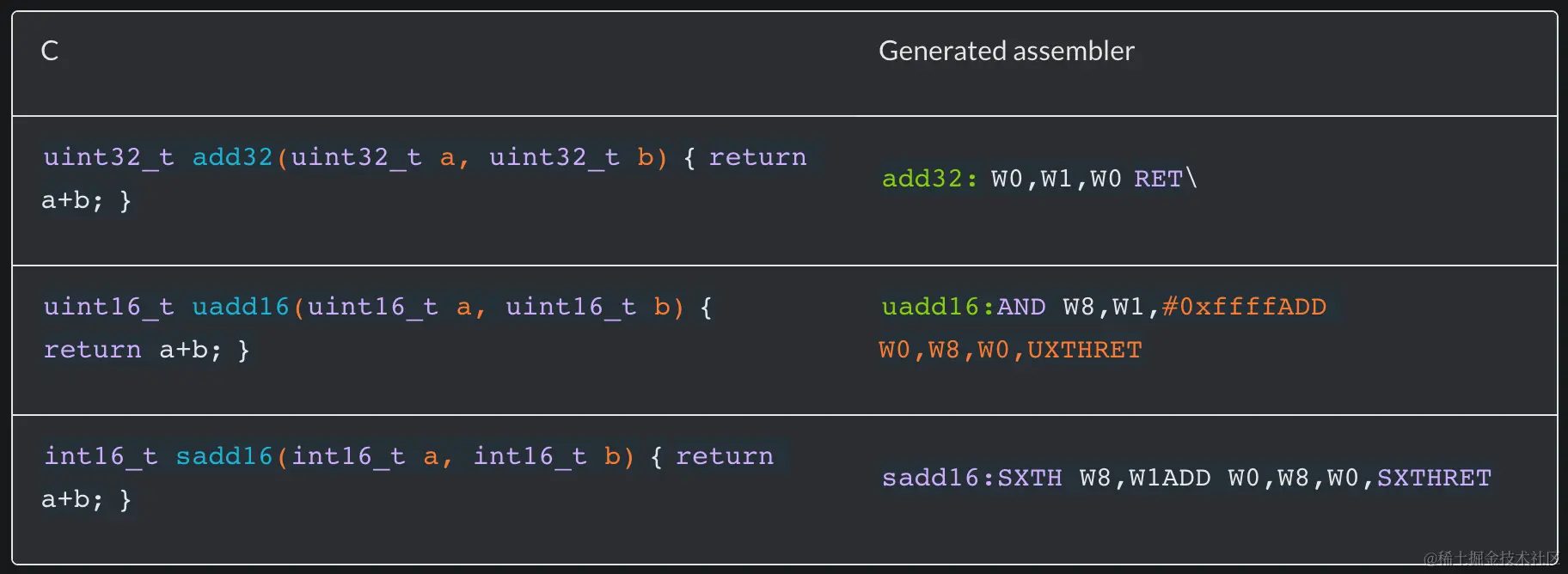1568x574 pixels.
Task: Click the 'W0,W8,W0,UXTHRET' assembler line
Action: pyautogui.click(x=1010, y=350)
